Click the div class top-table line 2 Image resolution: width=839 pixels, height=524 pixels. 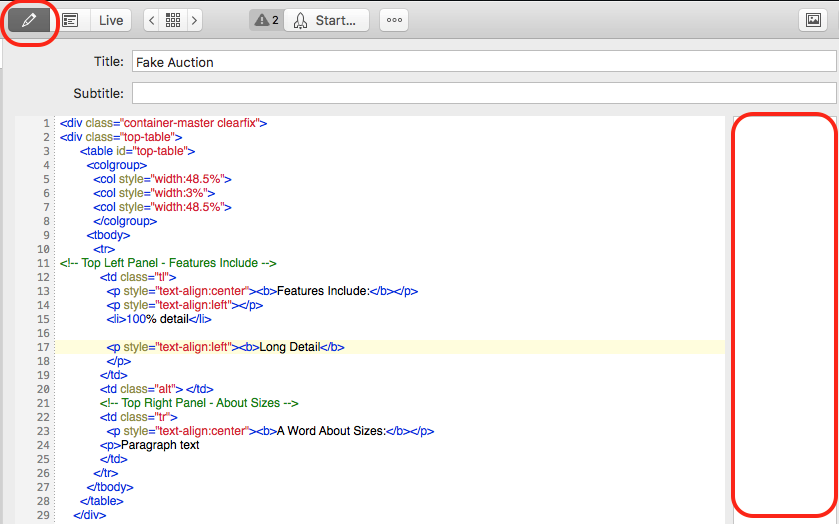[x=121, y=137]
